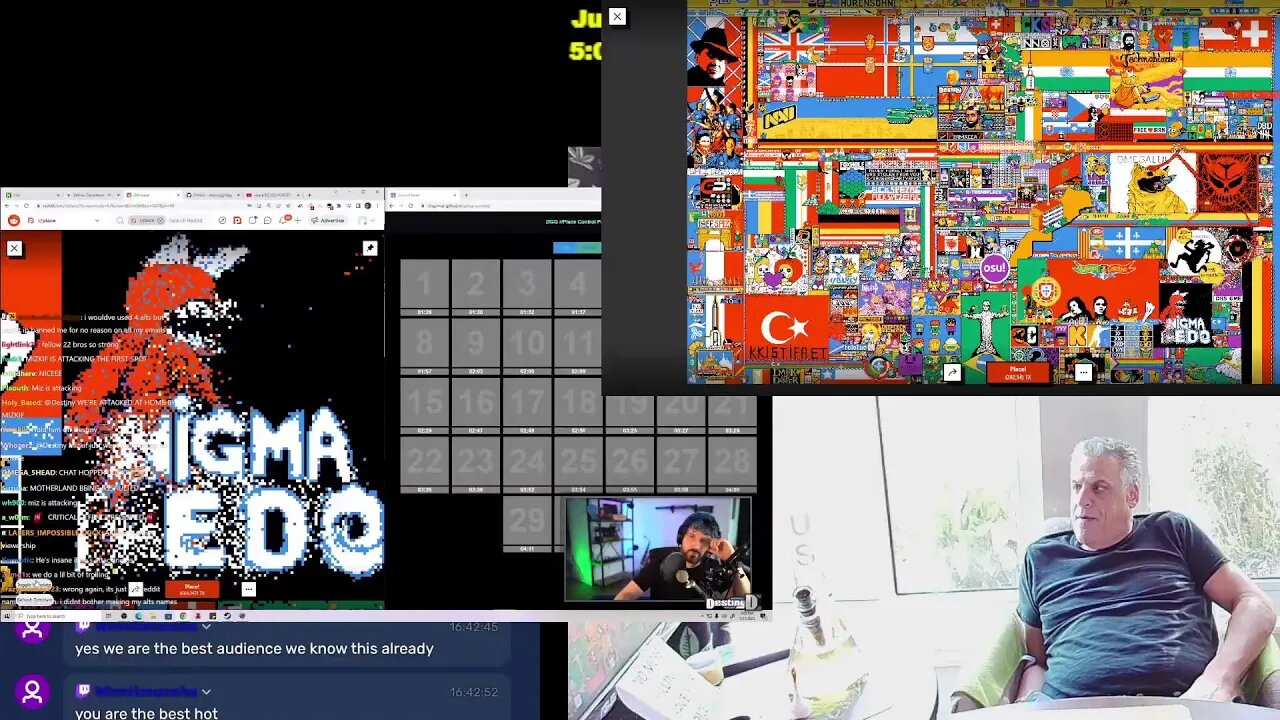Switch to the YouTube browser tab

pos(273,195)
